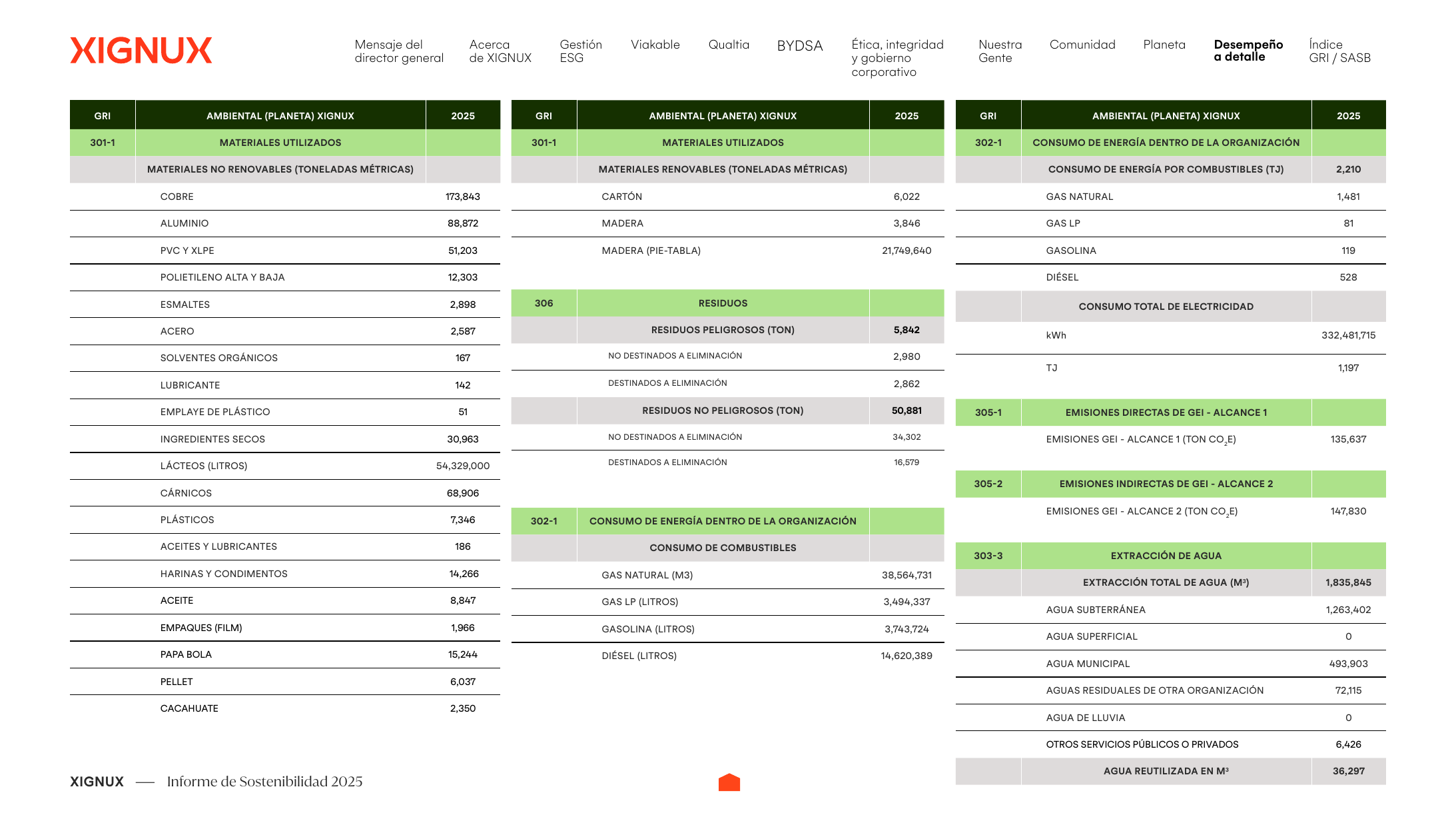The height and width of the screenshot is (827, 1456).
Task: Open the Planeta section
Action: coord(1164,45)
